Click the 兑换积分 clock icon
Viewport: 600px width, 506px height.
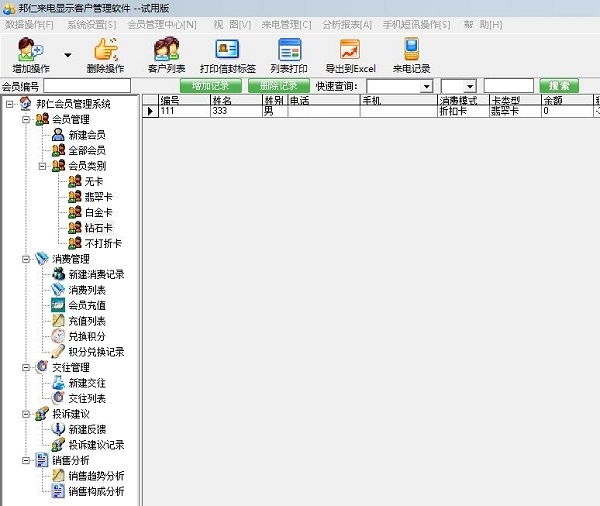pos(58,336)
